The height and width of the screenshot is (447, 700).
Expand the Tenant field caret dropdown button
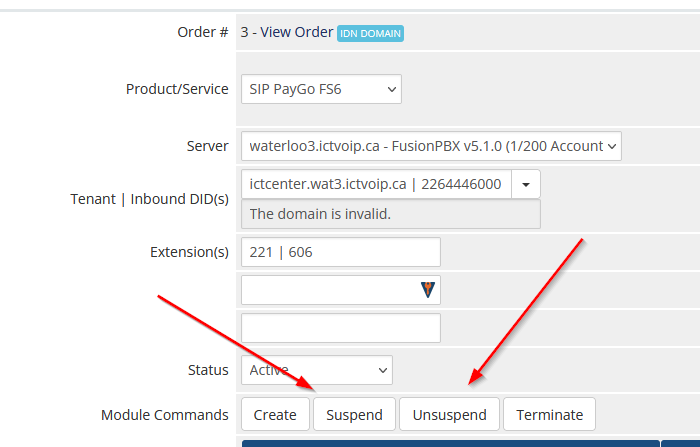[x=526, y=184]
